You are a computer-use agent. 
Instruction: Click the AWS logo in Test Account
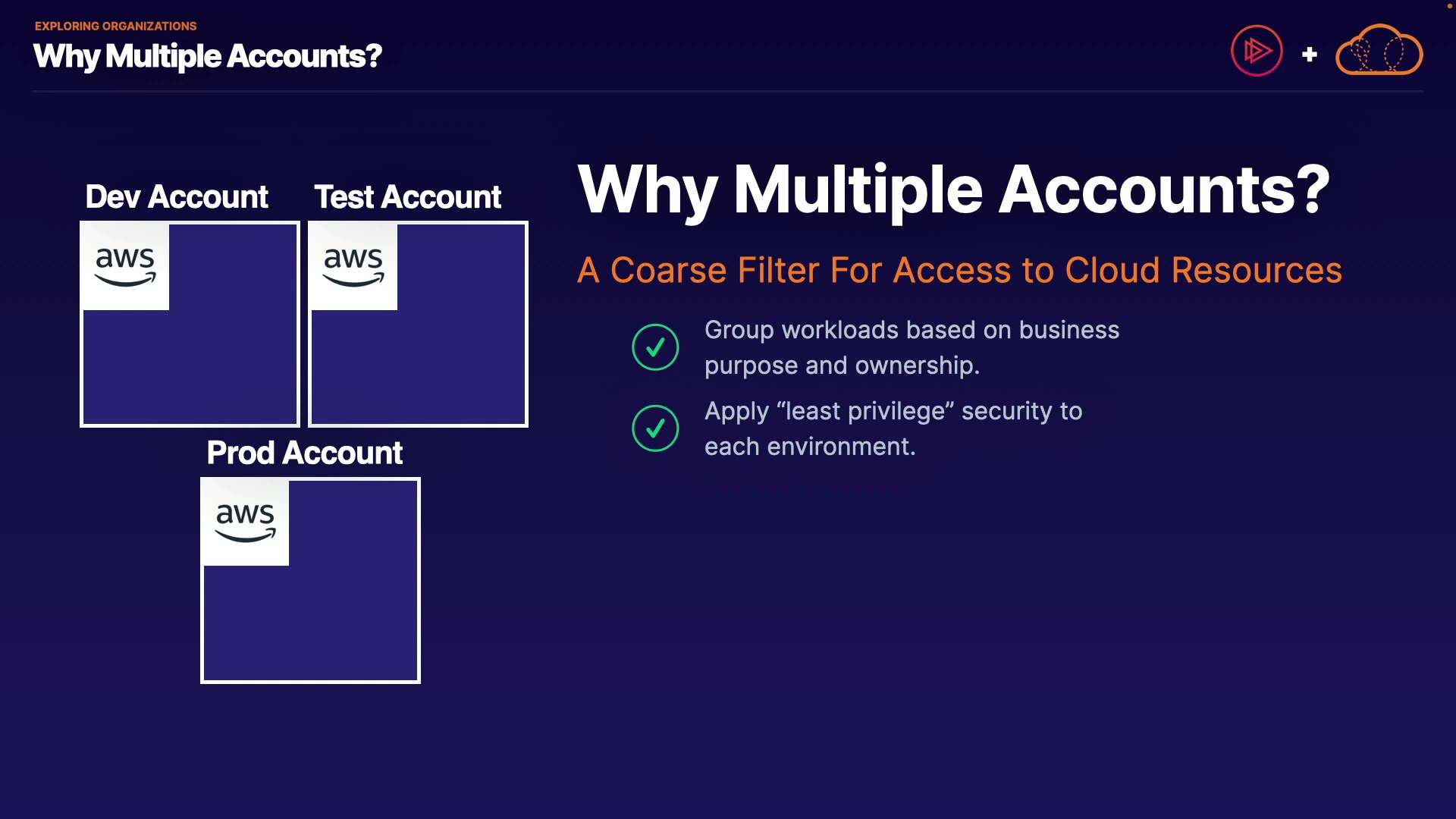click(353, 267)
